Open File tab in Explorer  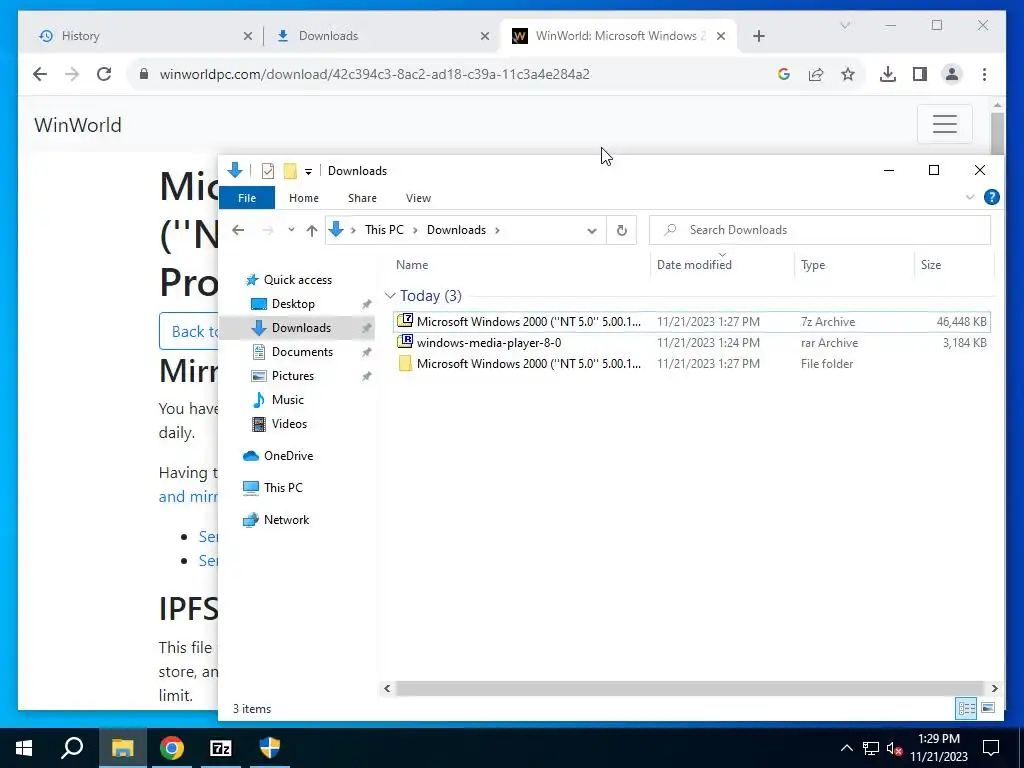point(247,198)
